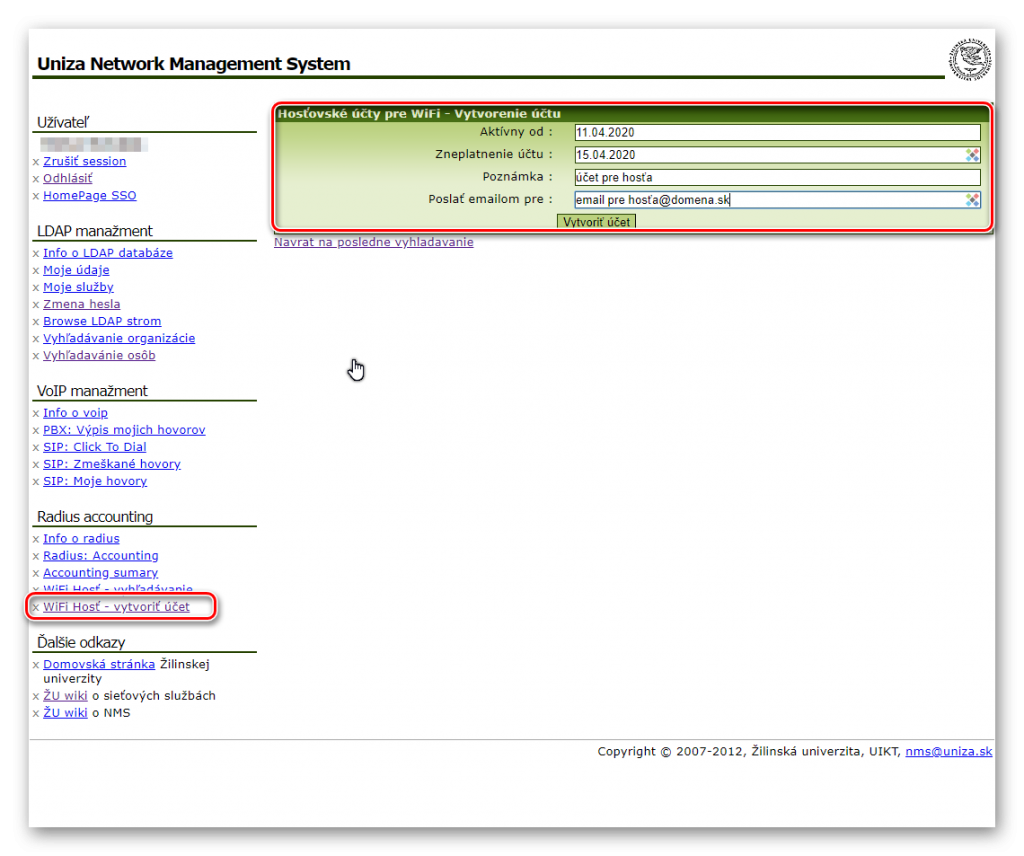Open Accounting sumary link
1024x856 pixels.
101,572
